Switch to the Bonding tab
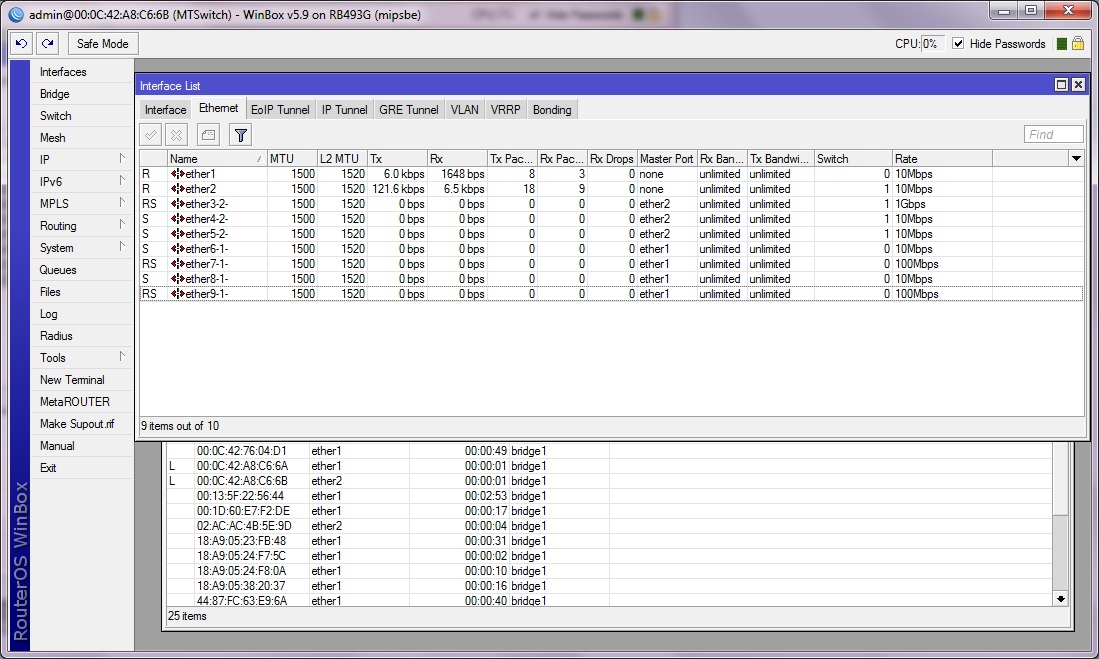Image resolution: width=1099 pixels, height=659 pixels. pyautogui.click(x=552, y=109)
